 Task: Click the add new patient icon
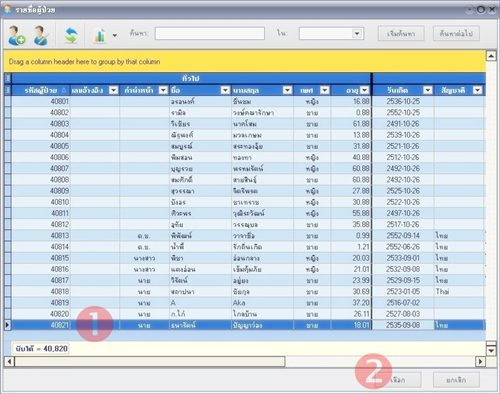coord(17,36)
